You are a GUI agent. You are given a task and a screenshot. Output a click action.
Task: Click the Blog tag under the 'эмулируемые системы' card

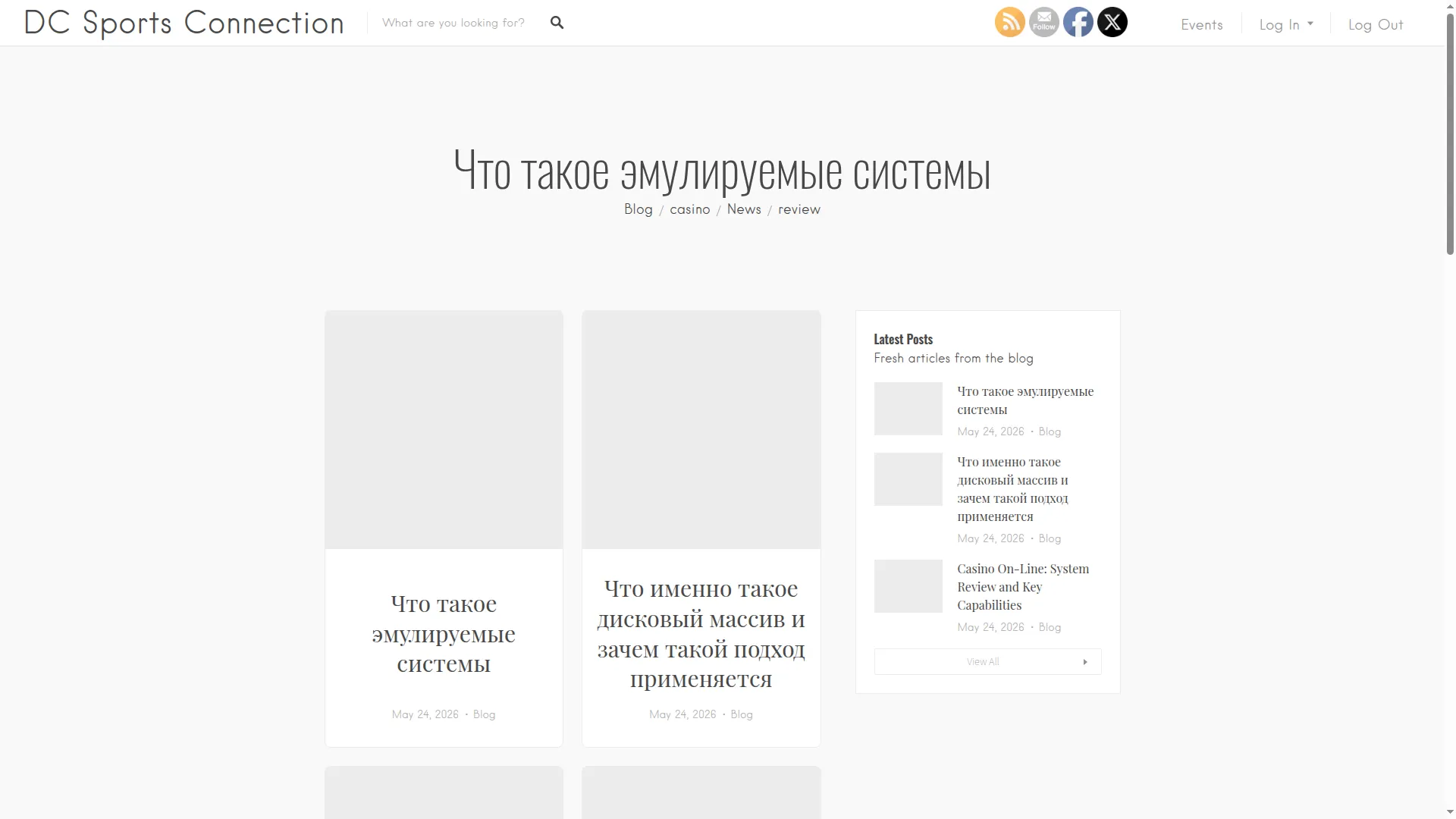(484, 714)
